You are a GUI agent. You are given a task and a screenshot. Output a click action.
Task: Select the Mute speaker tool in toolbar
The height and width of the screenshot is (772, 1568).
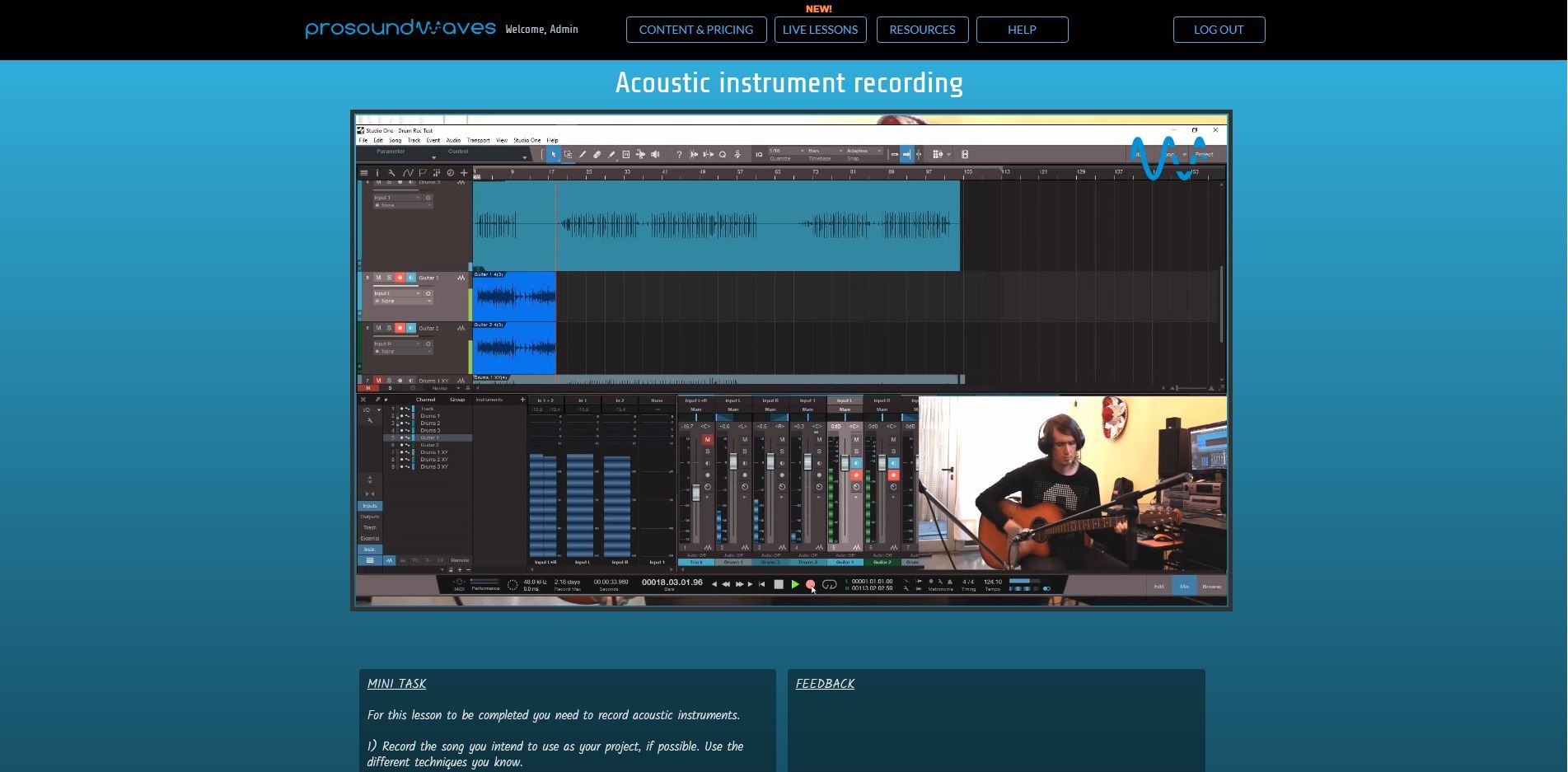coord(655,154)
